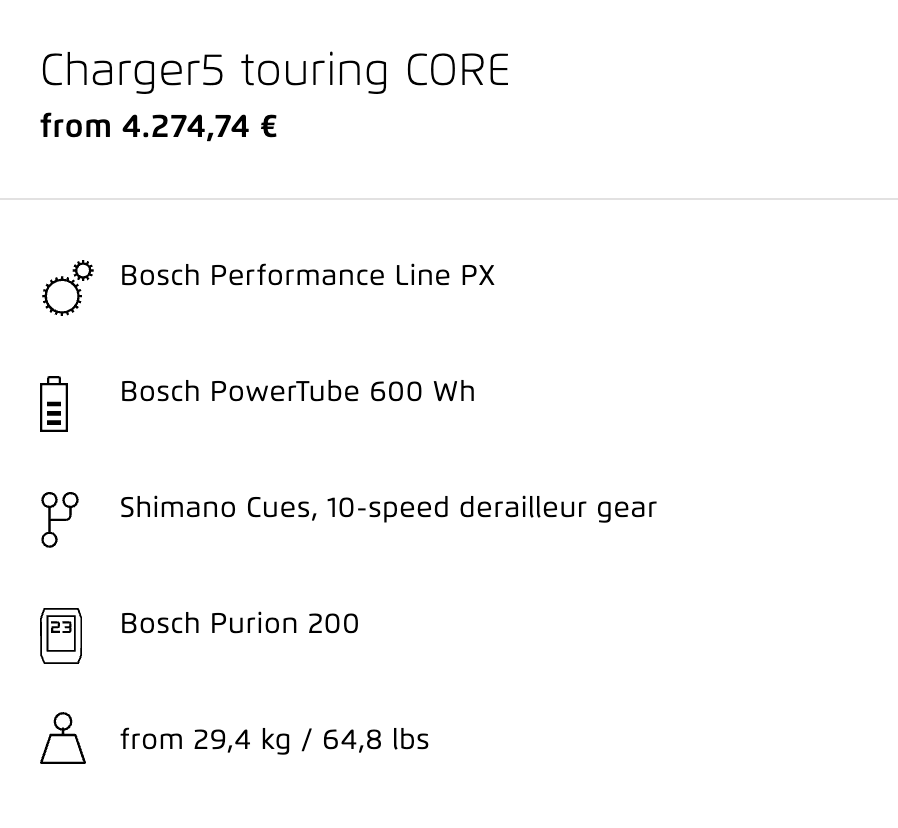Open the Charger5 touring CORE title
Screen dimensions: 898x828
(275, 71)
